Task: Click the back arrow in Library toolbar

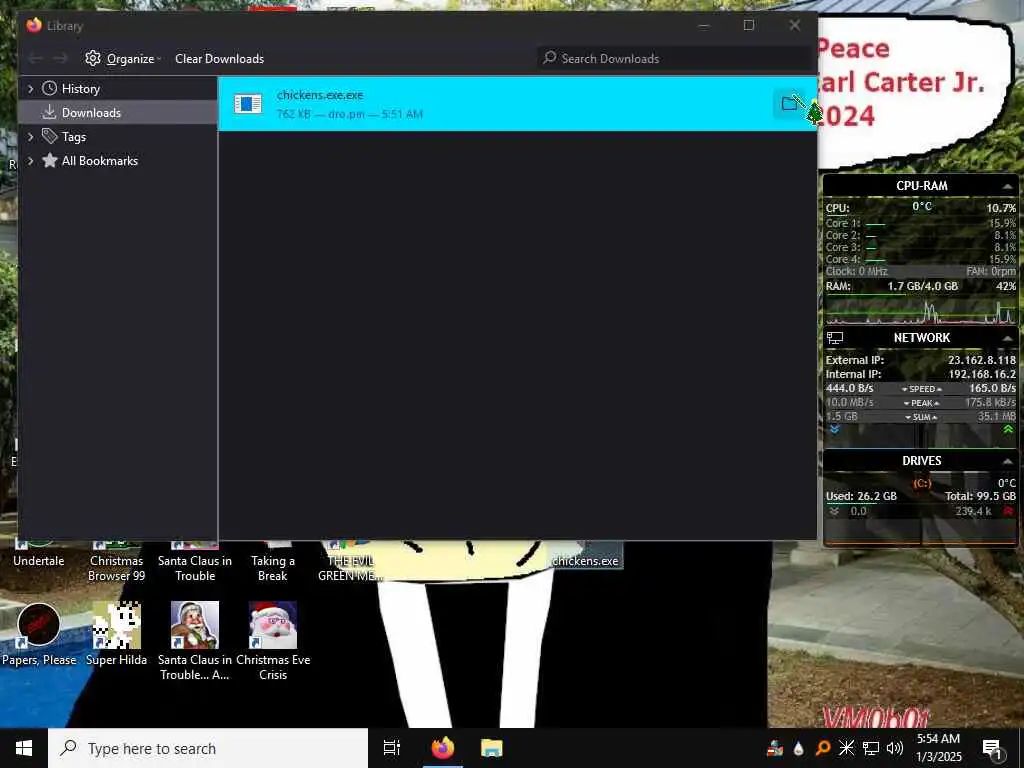Action: click(35, 59)
